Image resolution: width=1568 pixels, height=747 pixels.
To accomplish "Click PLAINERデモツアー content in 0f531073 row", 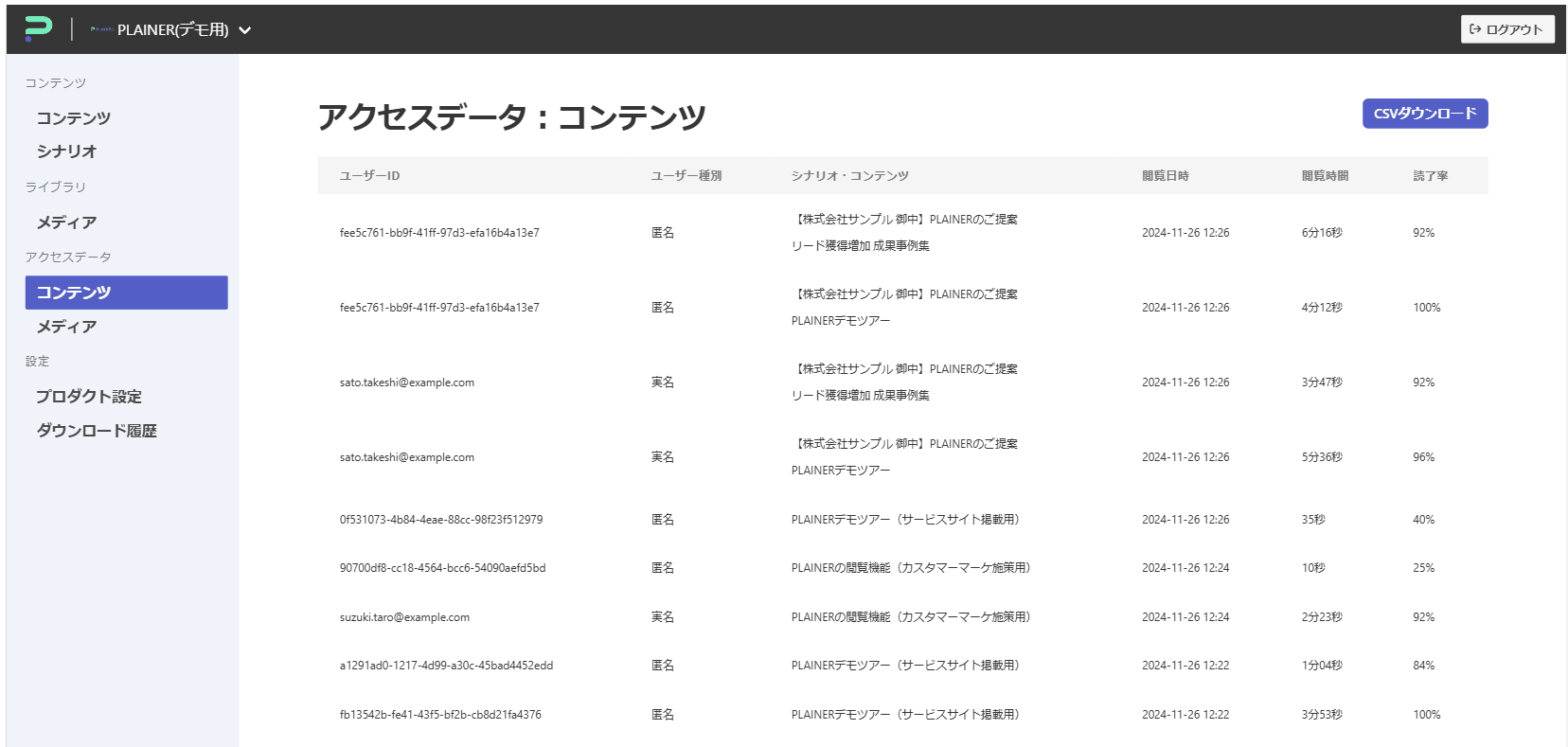I will (x=905, y=520).
